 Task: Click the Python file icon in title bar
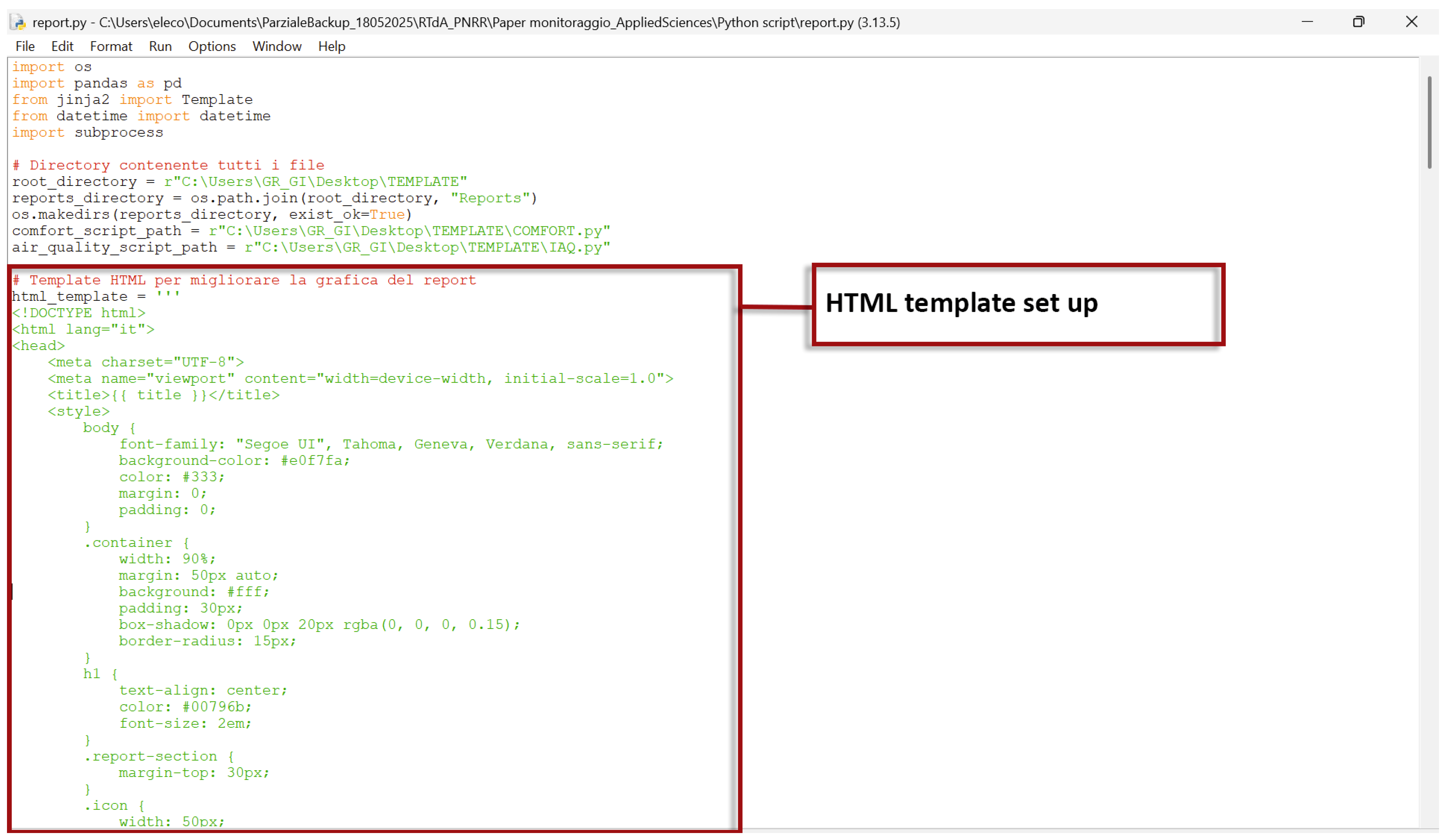(18, 22)
